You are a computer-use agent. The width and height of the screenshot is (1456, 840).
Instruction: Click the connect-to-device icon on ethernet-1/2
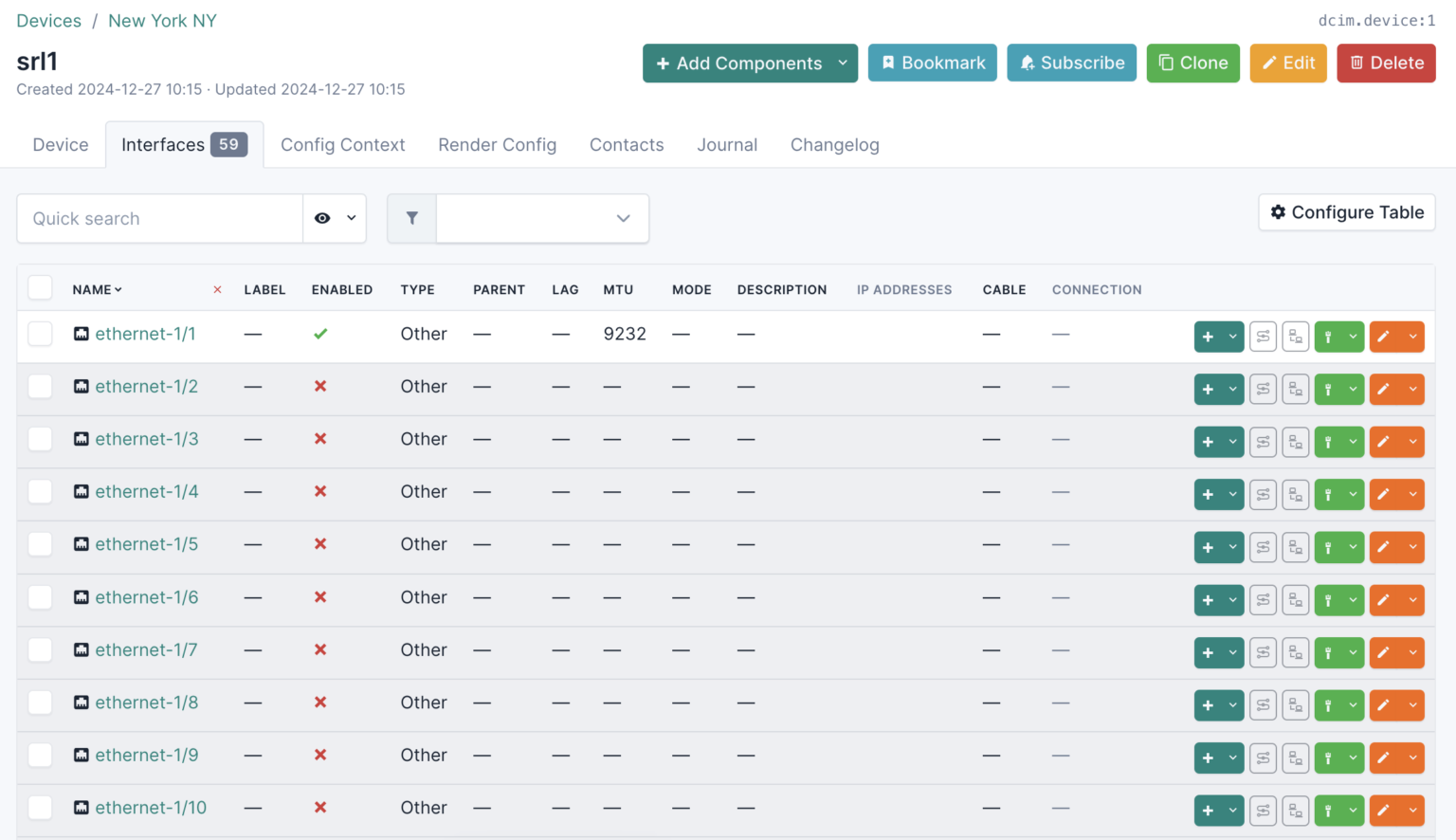coord(1296,389)
